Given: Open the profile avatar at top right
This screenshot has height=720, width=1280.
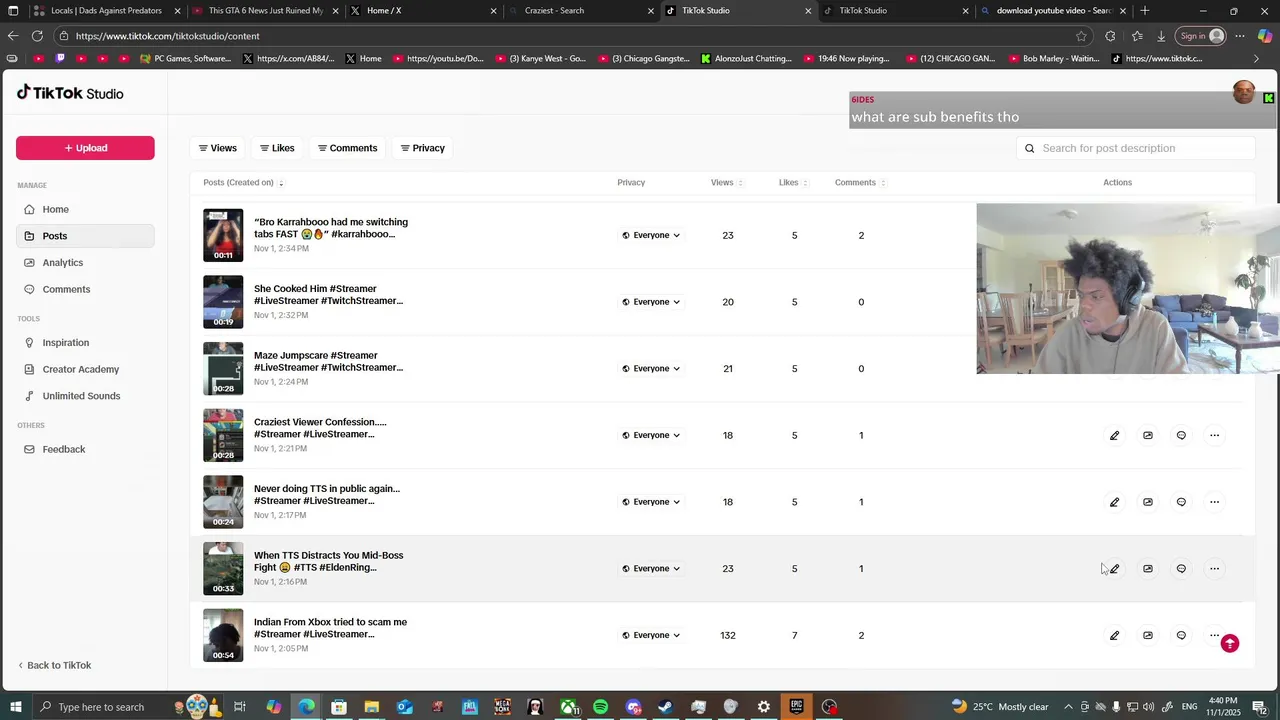Looking at the screenshot, I should pos(1243,93).
